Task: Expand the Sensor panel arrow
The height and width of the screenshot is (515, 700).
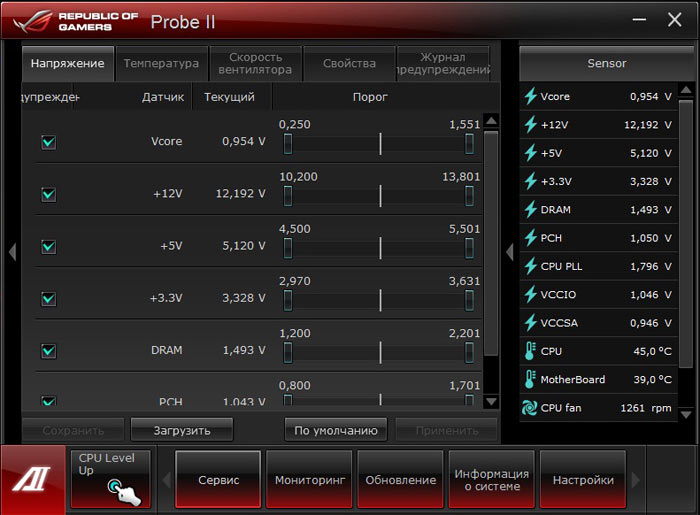Action: point(509,252)
